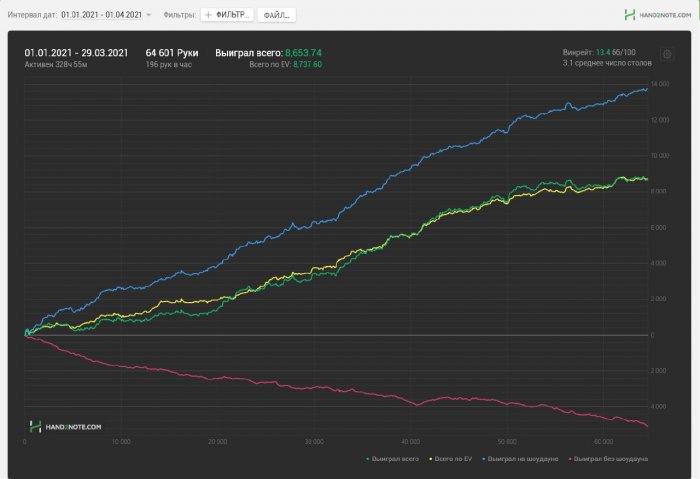This screenshot has height=479, width=700.
Task: Click the 3.1 среднее число столов text
Action: (x=607, y=63)
